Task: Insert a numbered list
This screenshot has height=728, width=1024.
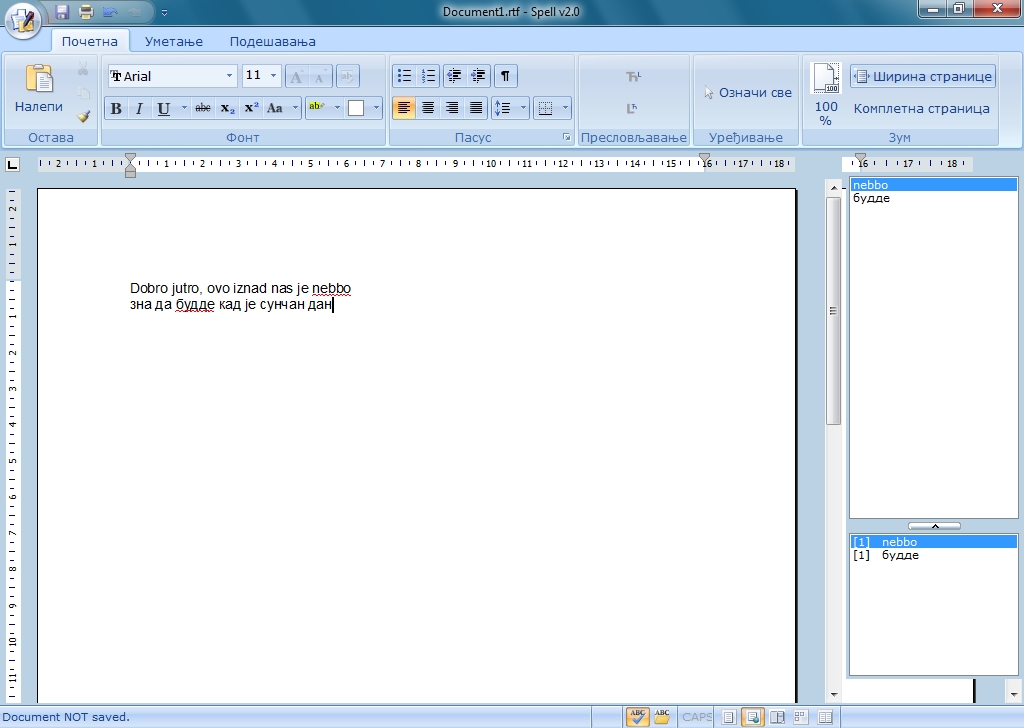Action: [428, 76]
